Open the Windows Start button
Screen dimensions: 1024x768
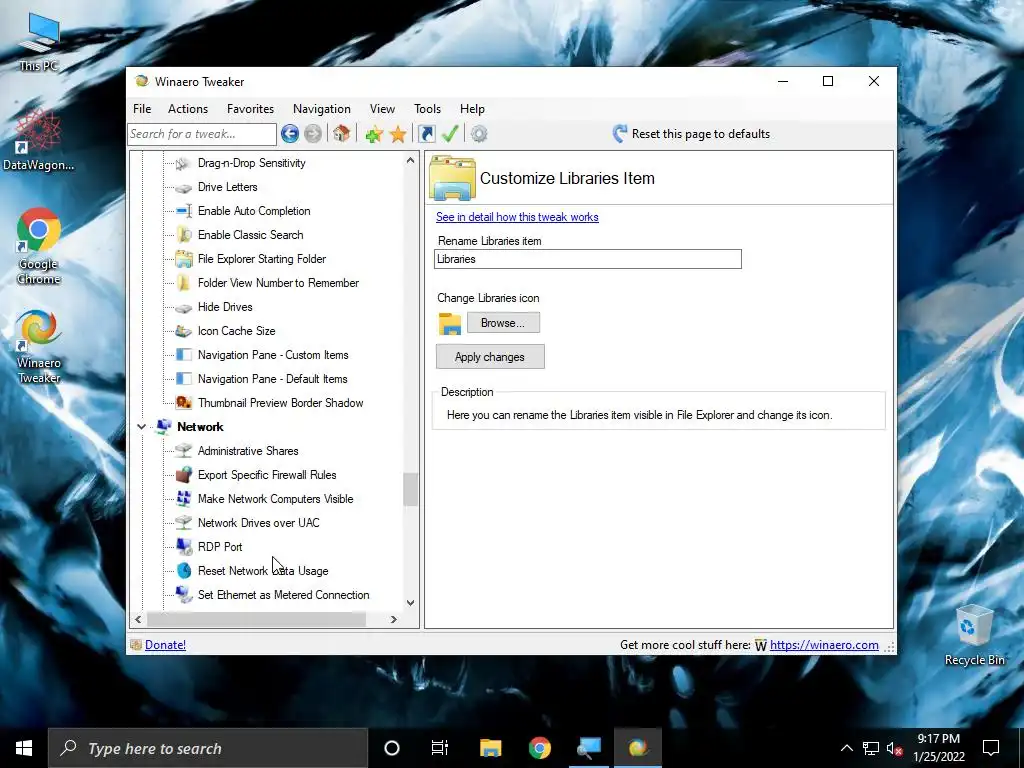(x=24, y=748)
